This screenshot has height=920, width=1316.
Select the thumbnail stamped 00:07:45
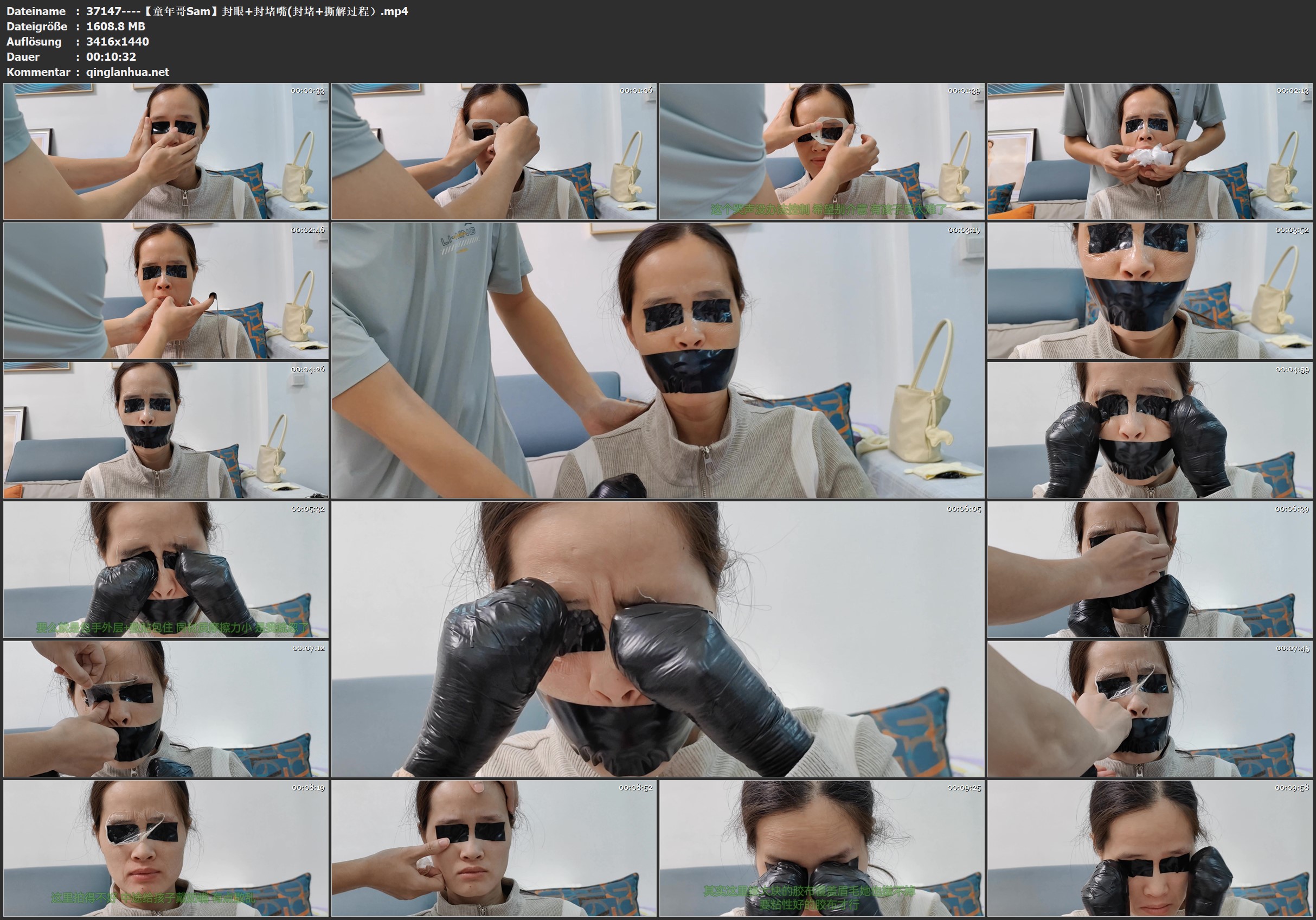pyautogui.click(x=1149, y=709)
